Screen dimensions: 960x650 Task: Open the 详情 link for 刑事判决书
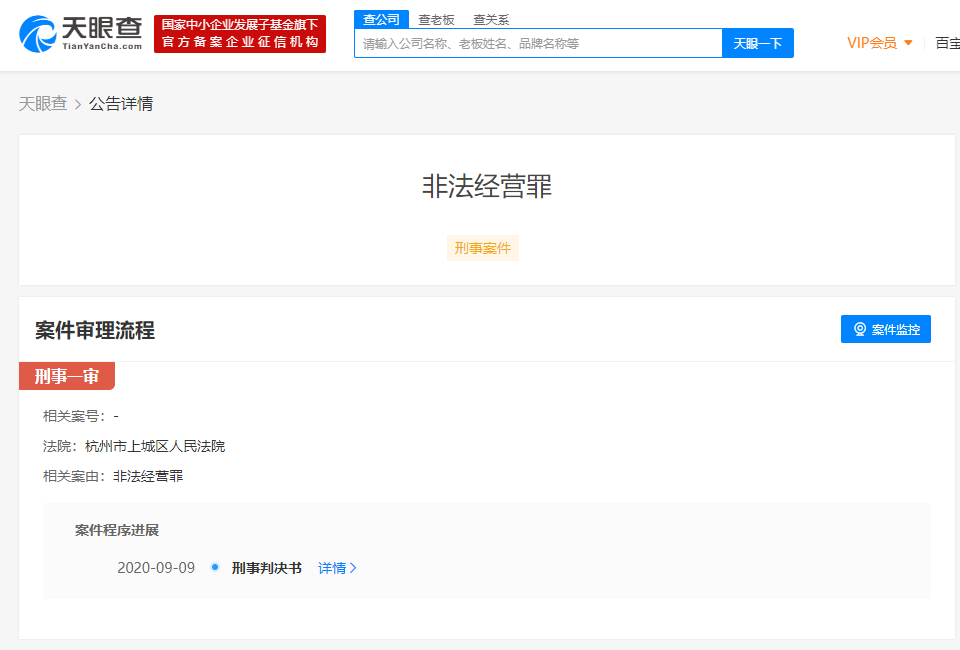(332, 568)
